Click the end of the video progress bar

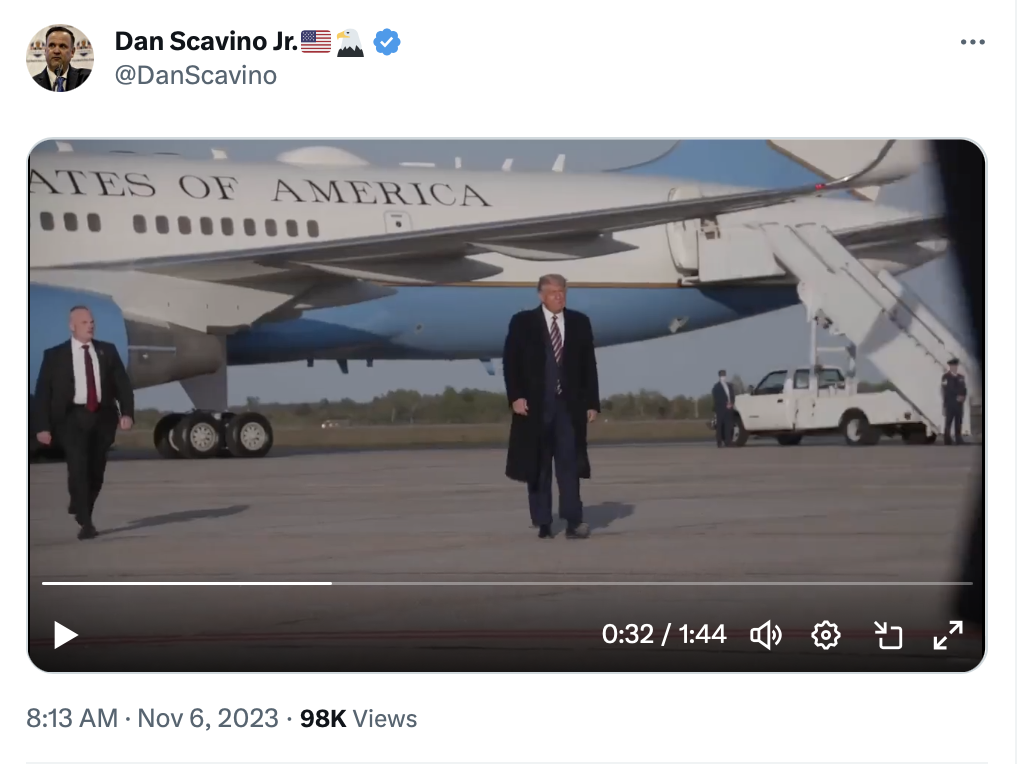coord(970,583)
